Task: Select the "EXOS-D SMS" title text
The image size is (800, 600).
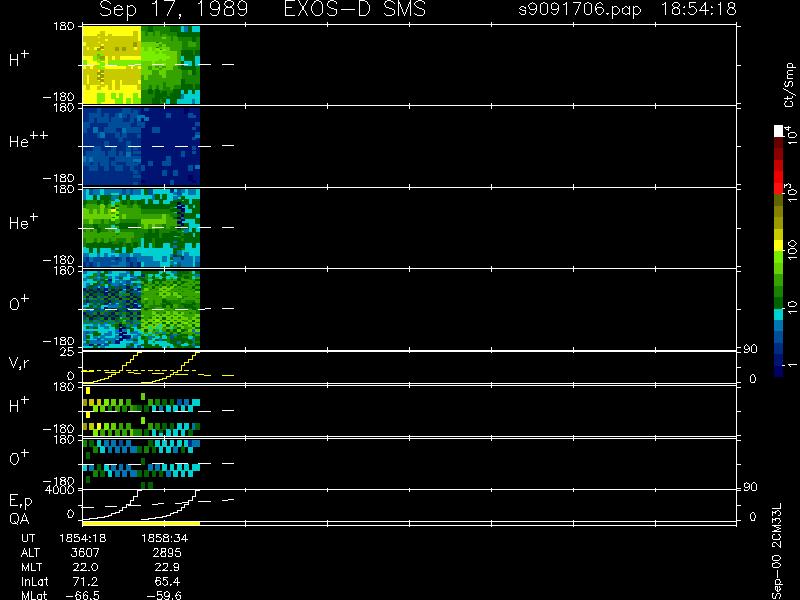Action: coord(355,10)
